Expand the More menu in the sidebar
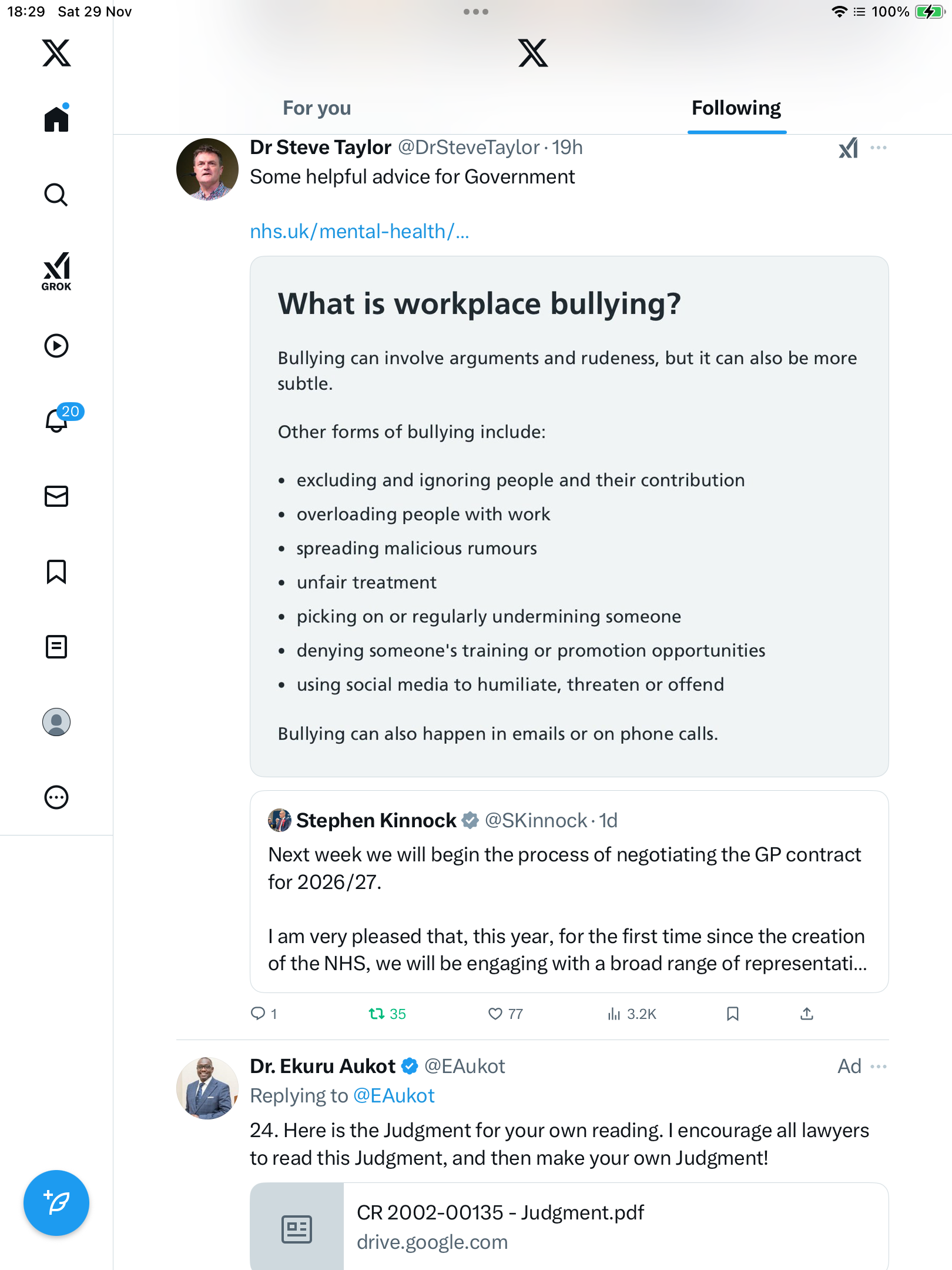 point(56,797)
